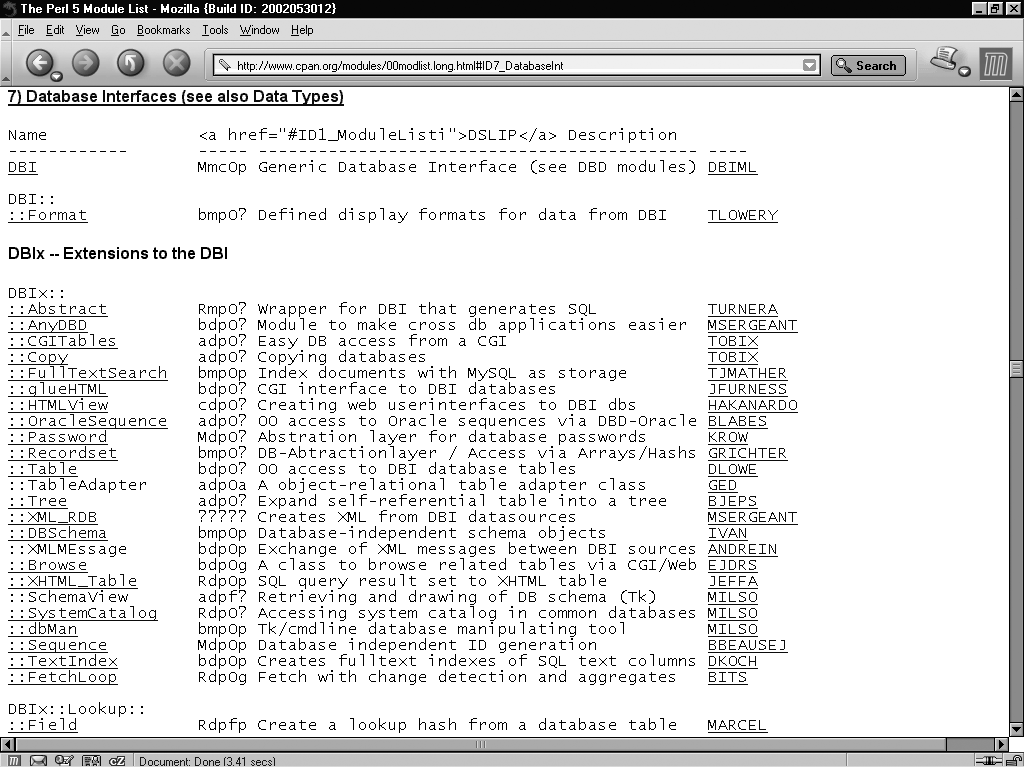
Task: Open the Print button dropdown arrow
Action: click(965, 71)
